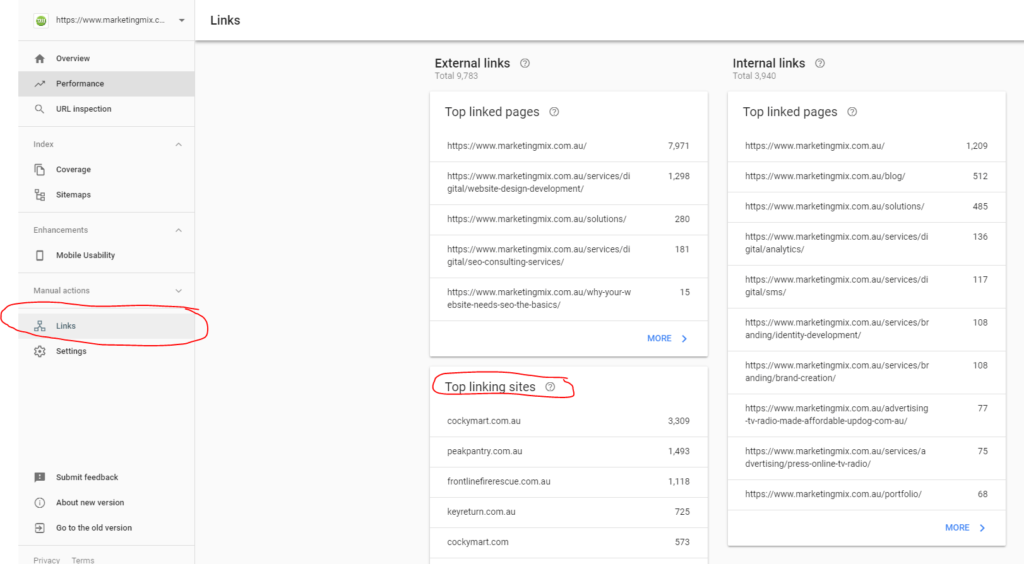Open the About new version info icon
The height and width of the screenshot is (564, 1024).
40,503
